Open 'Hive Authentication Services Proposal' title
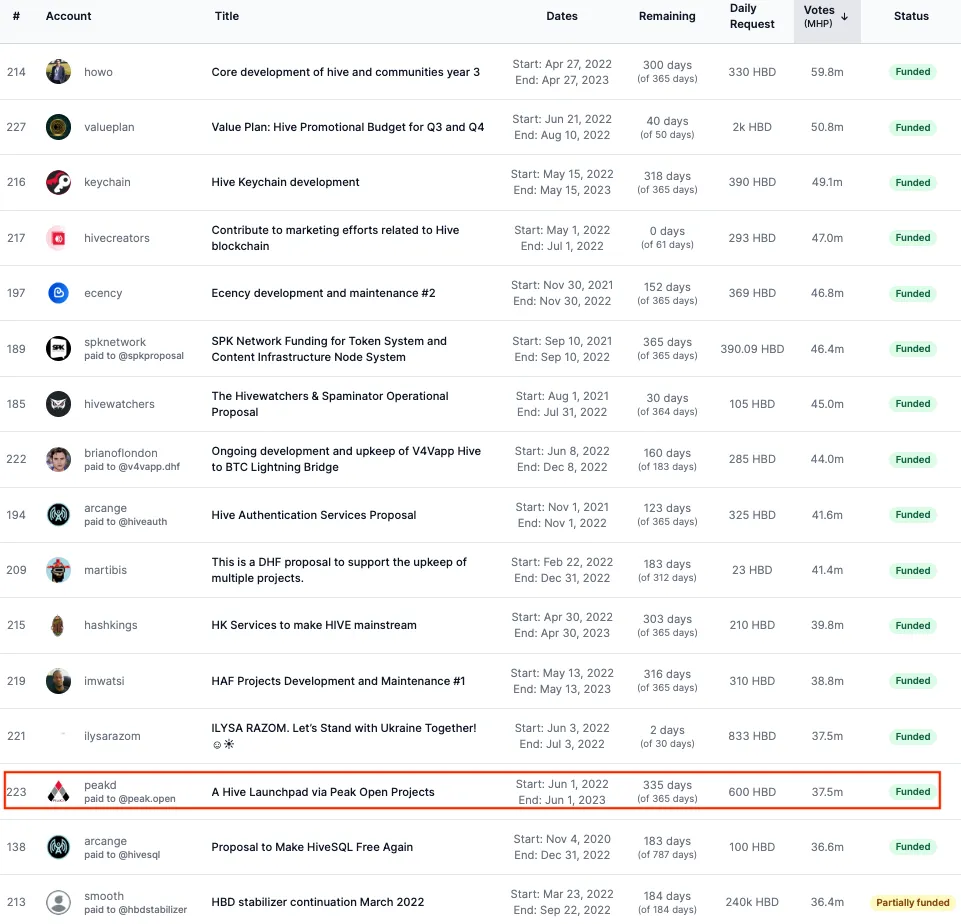The image size is (961, 924). click(314, 515)
